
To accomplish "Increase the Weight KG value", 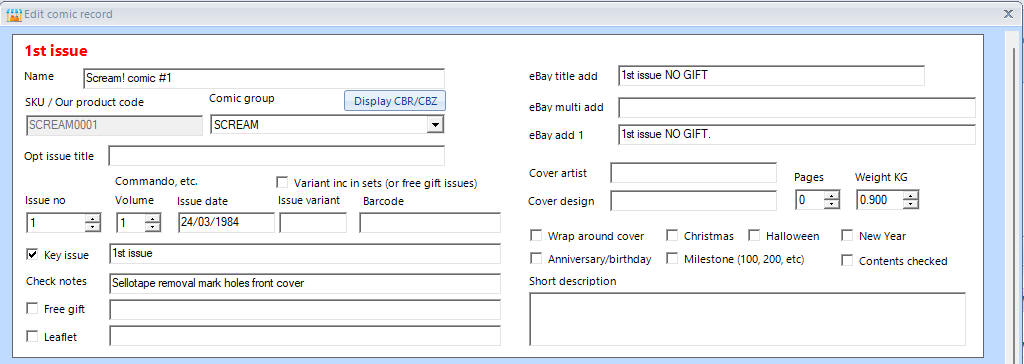I will [x=911, y=195].
